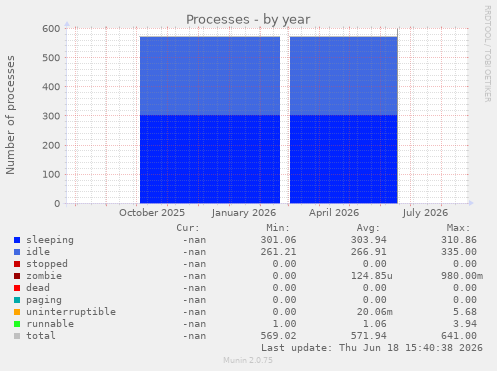Click the total row's Cur value -nan
Viewport: 497px width, 371px height.
(194, 336)
